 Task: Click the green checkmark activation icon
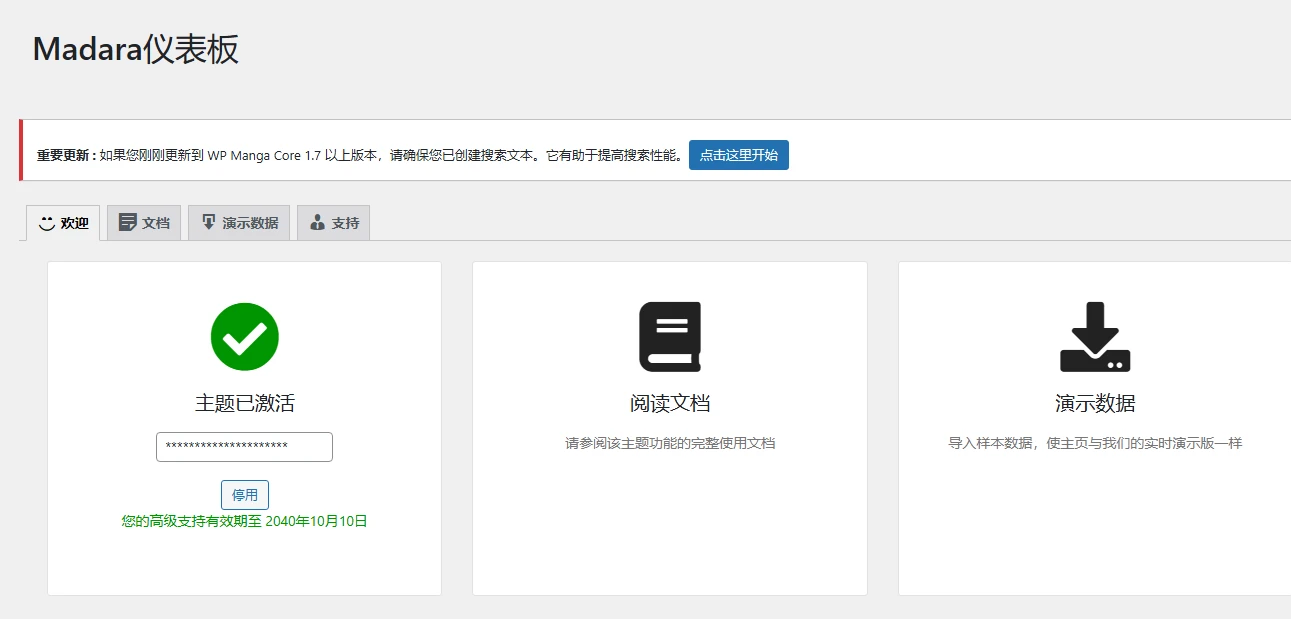coord(243,336)
